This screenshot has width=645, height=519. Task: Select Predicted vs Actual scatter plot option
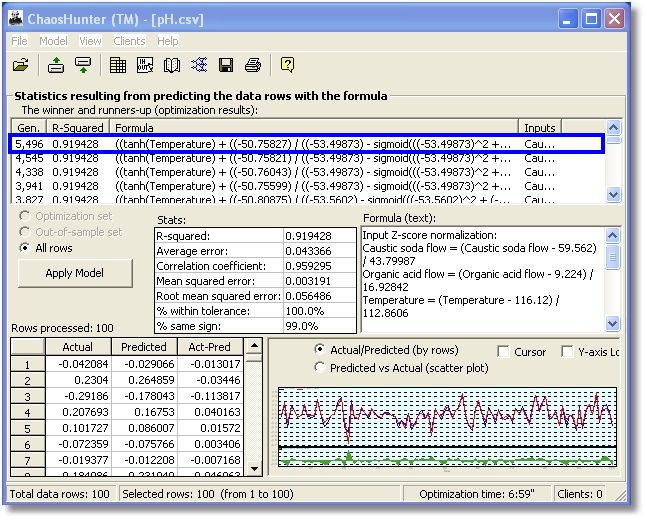(320, 367)
